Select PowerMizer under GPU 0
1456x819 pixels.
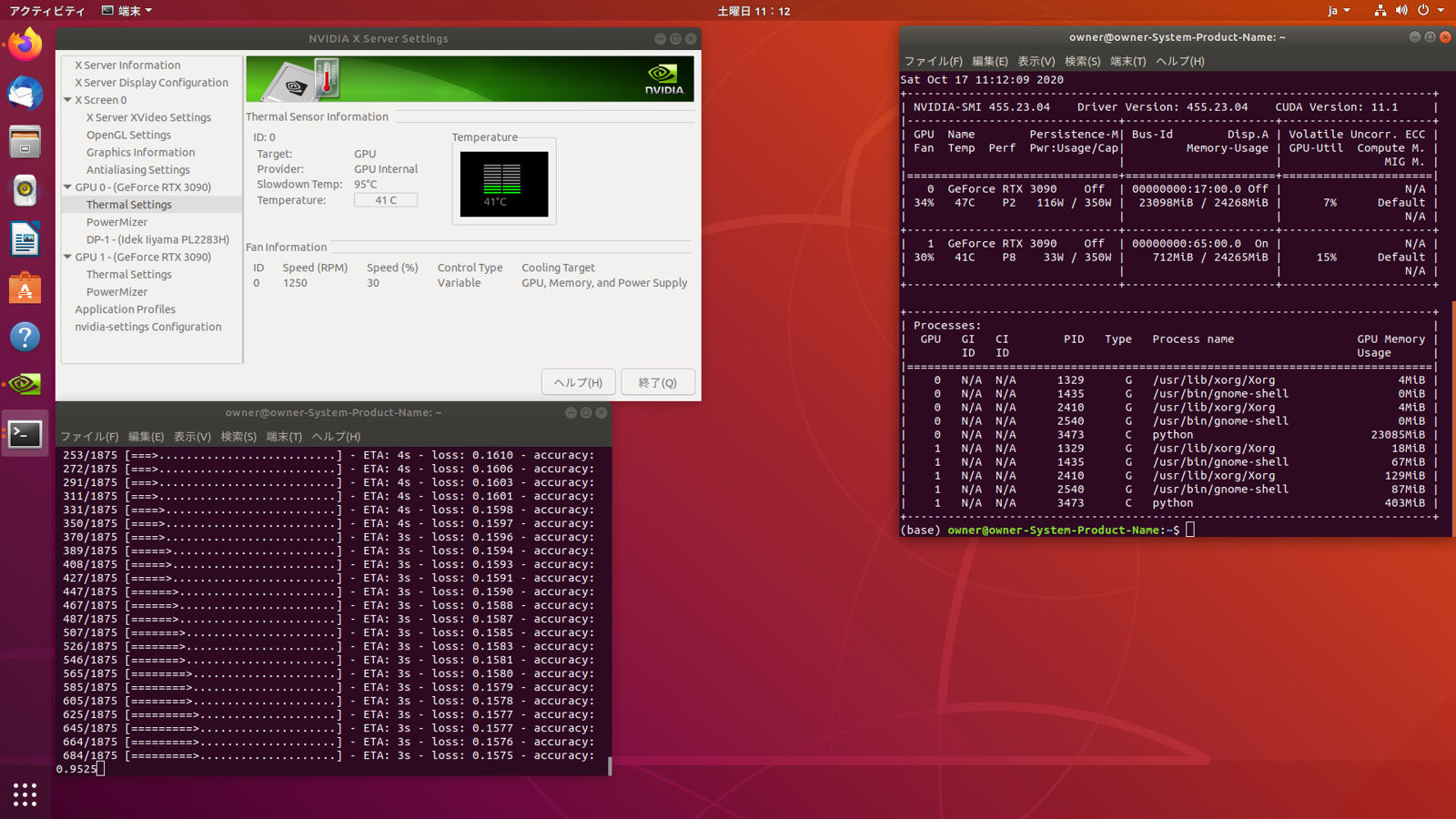click(116, 222)
